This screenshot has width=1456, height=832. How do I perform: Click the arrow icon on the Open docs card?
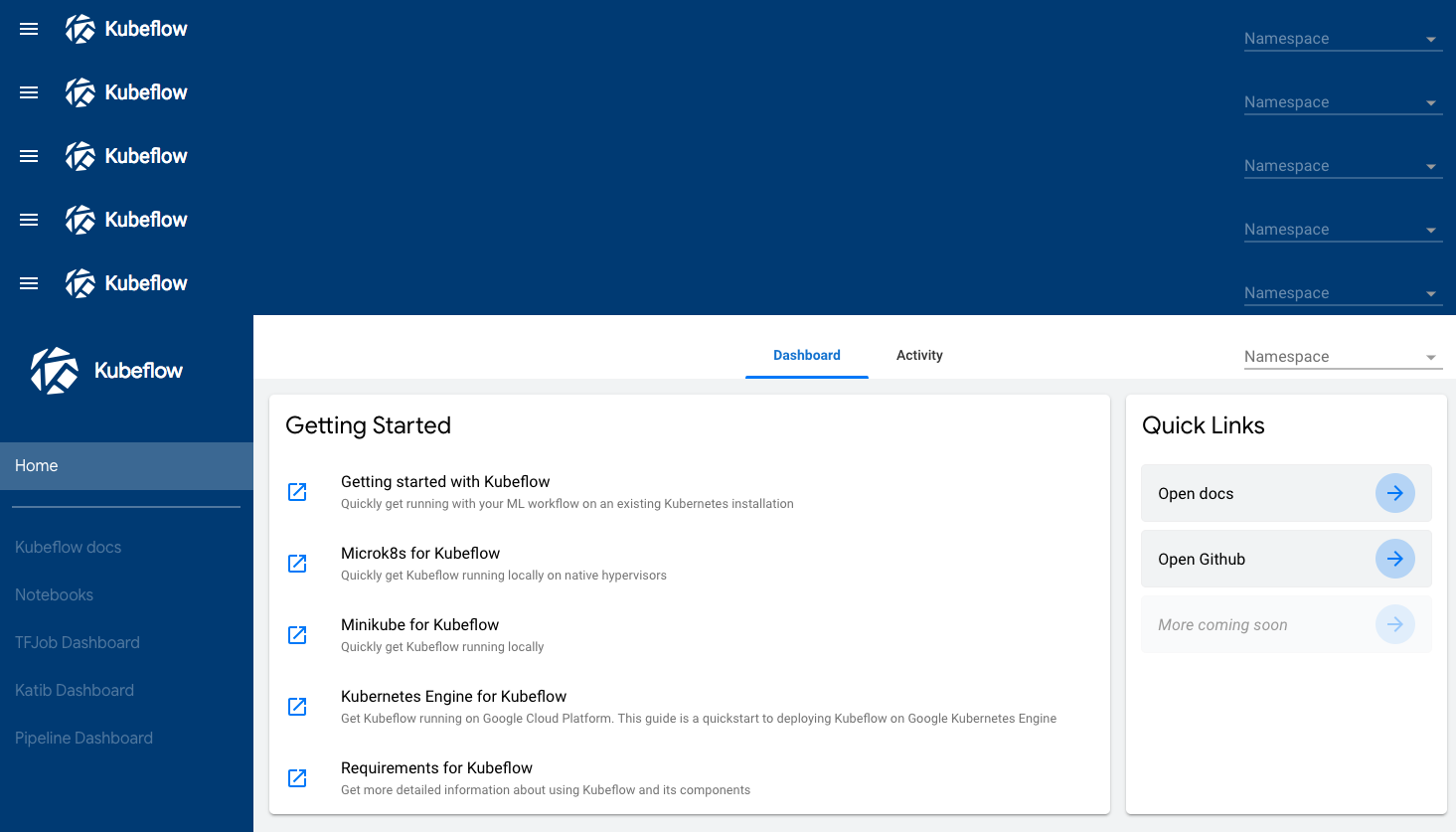click(x=1394, y=493)
